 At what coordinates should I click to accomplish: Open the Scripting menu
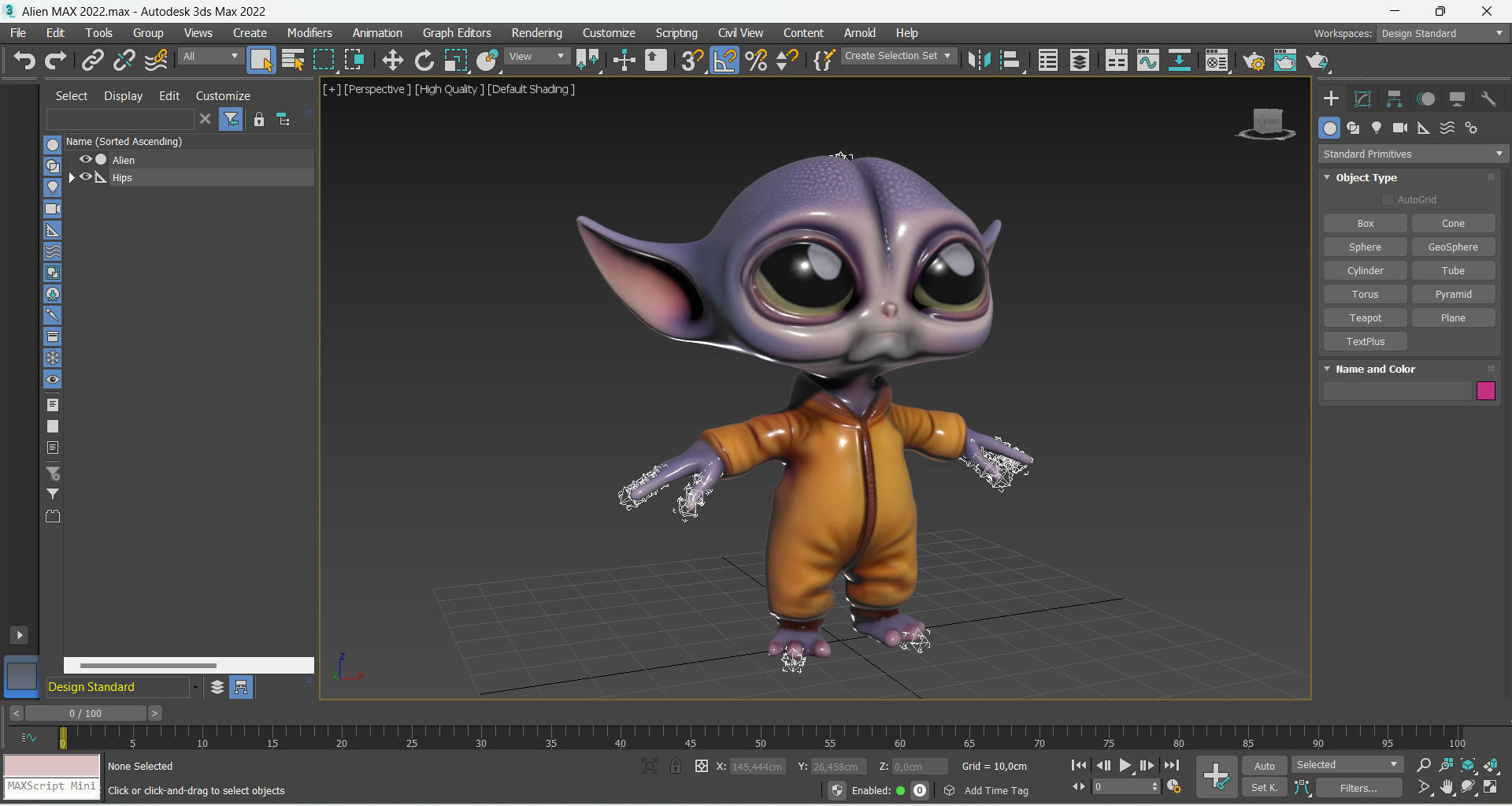pyautogui.click(x=676, y=33)
